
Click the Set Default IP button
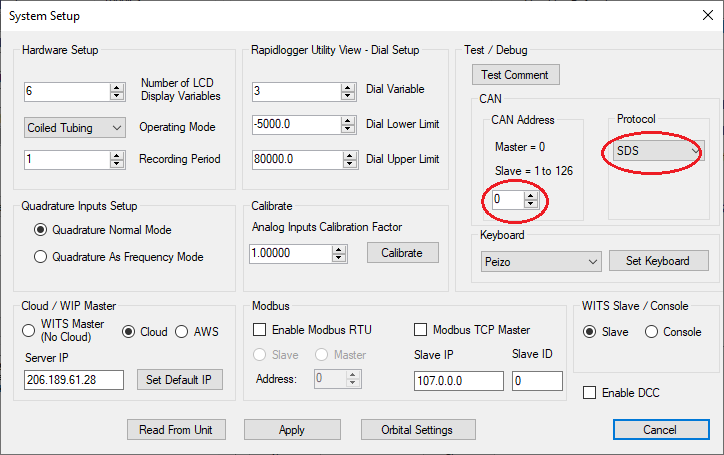[x=180, y=380]
